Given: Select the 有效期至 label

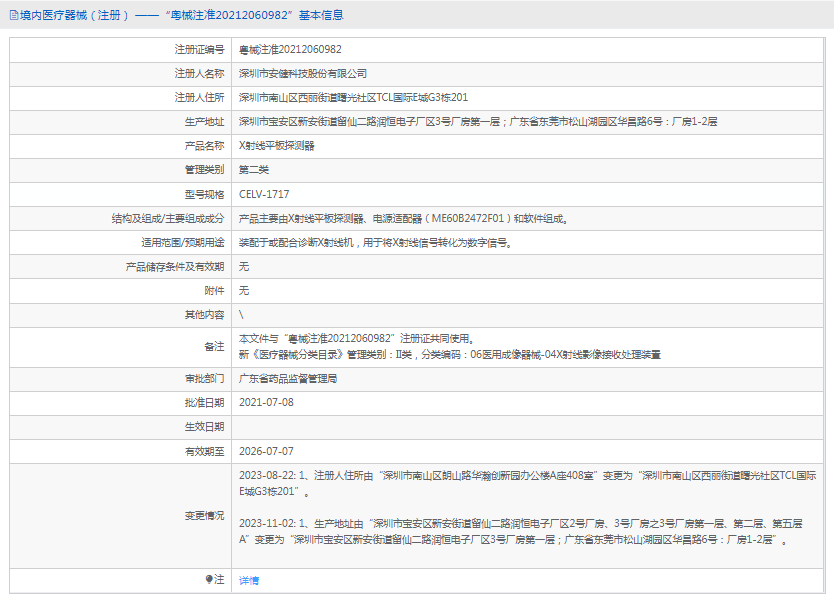Looking at the screenshot, I should click(204, 451).
